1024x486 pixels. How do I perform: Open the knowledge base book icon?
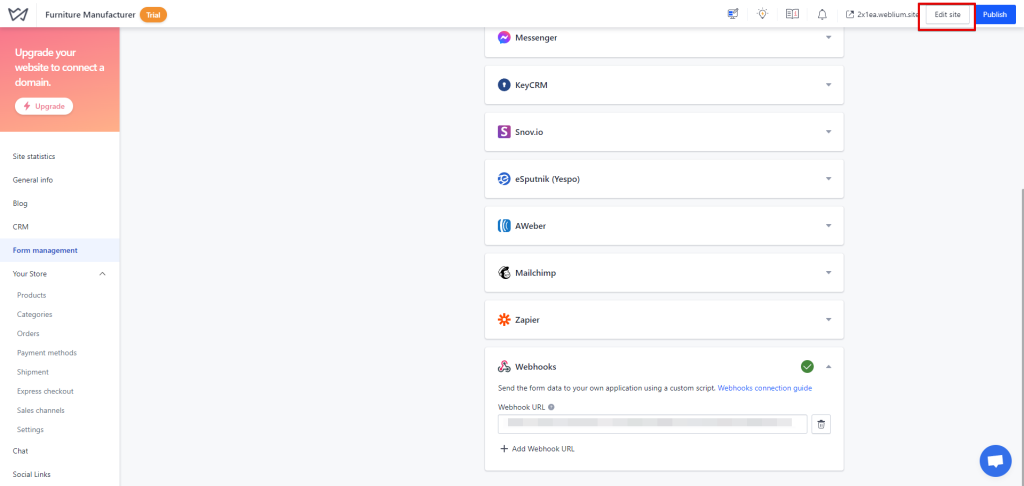792,15
